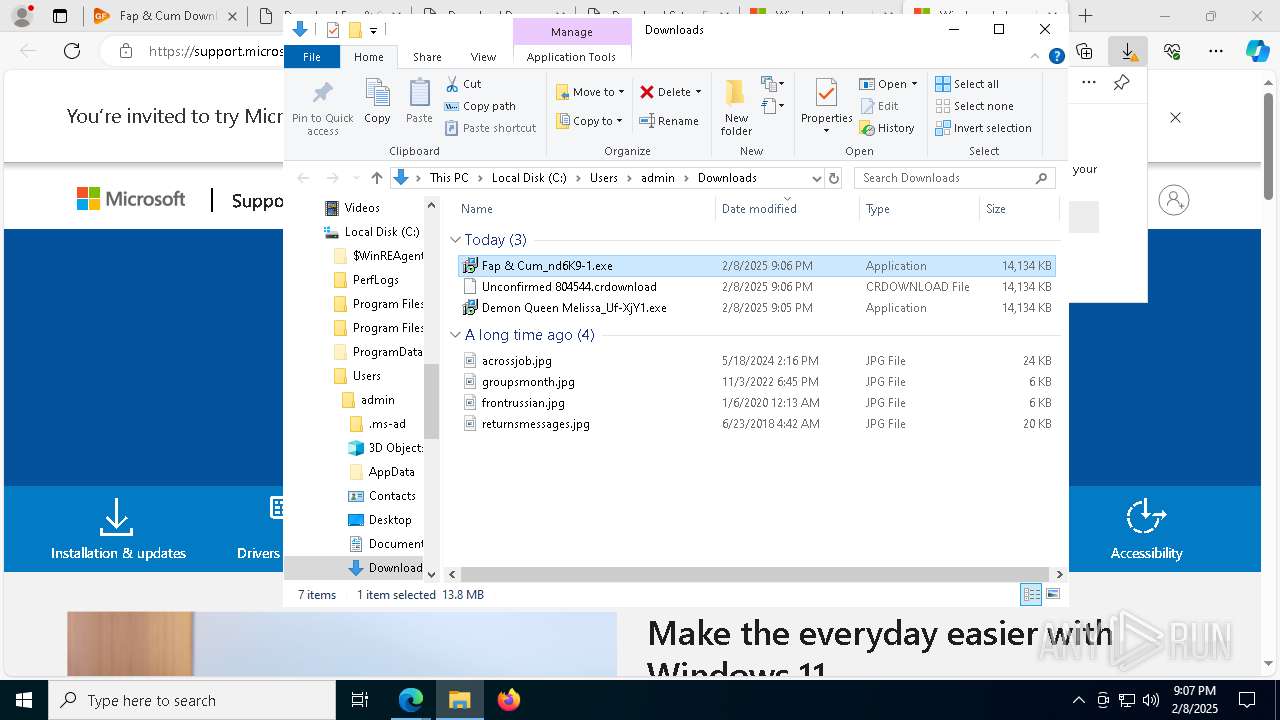
Task: Click Cut in Clipboard group
Action: 463,84
